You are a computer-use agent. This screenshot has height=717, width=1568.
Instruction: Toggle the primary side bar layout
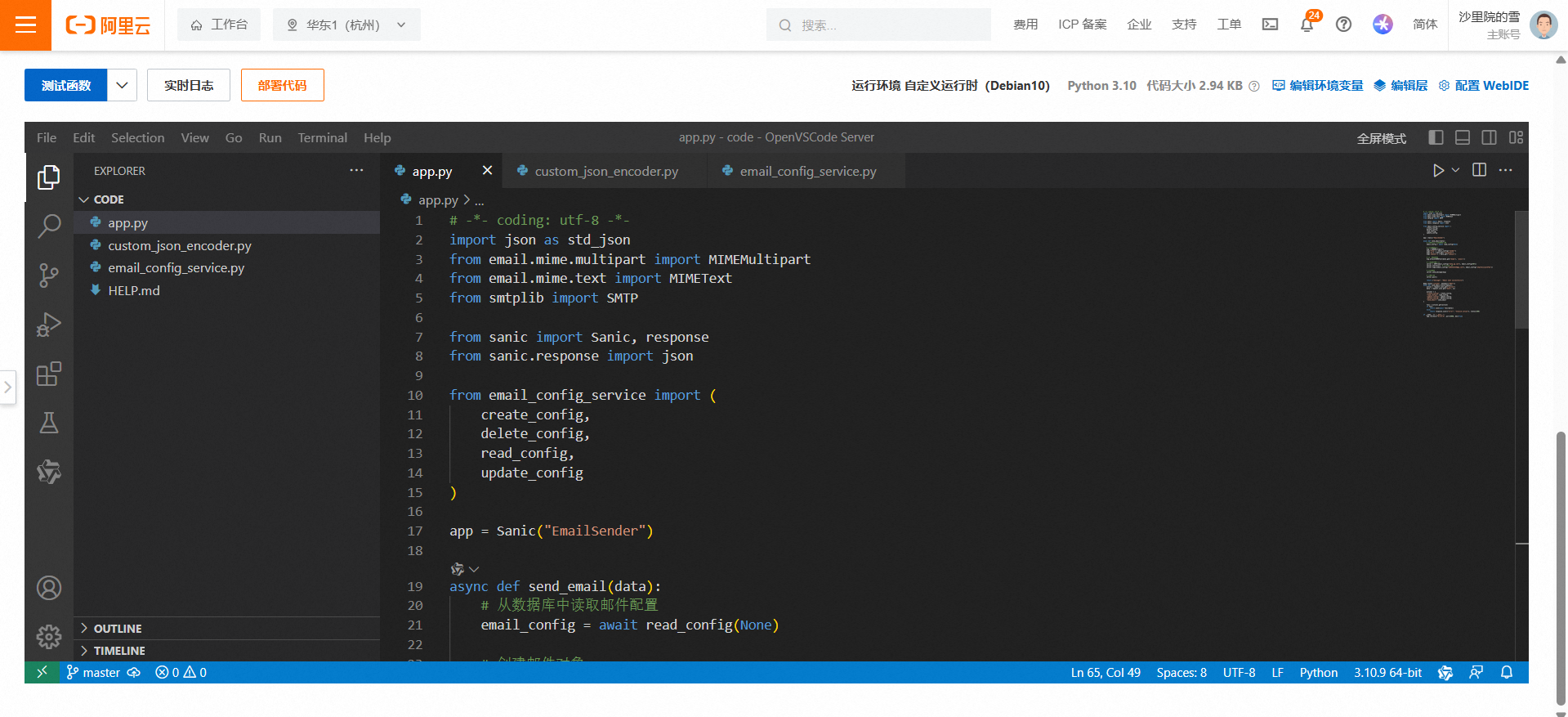tap(1436, 137)
